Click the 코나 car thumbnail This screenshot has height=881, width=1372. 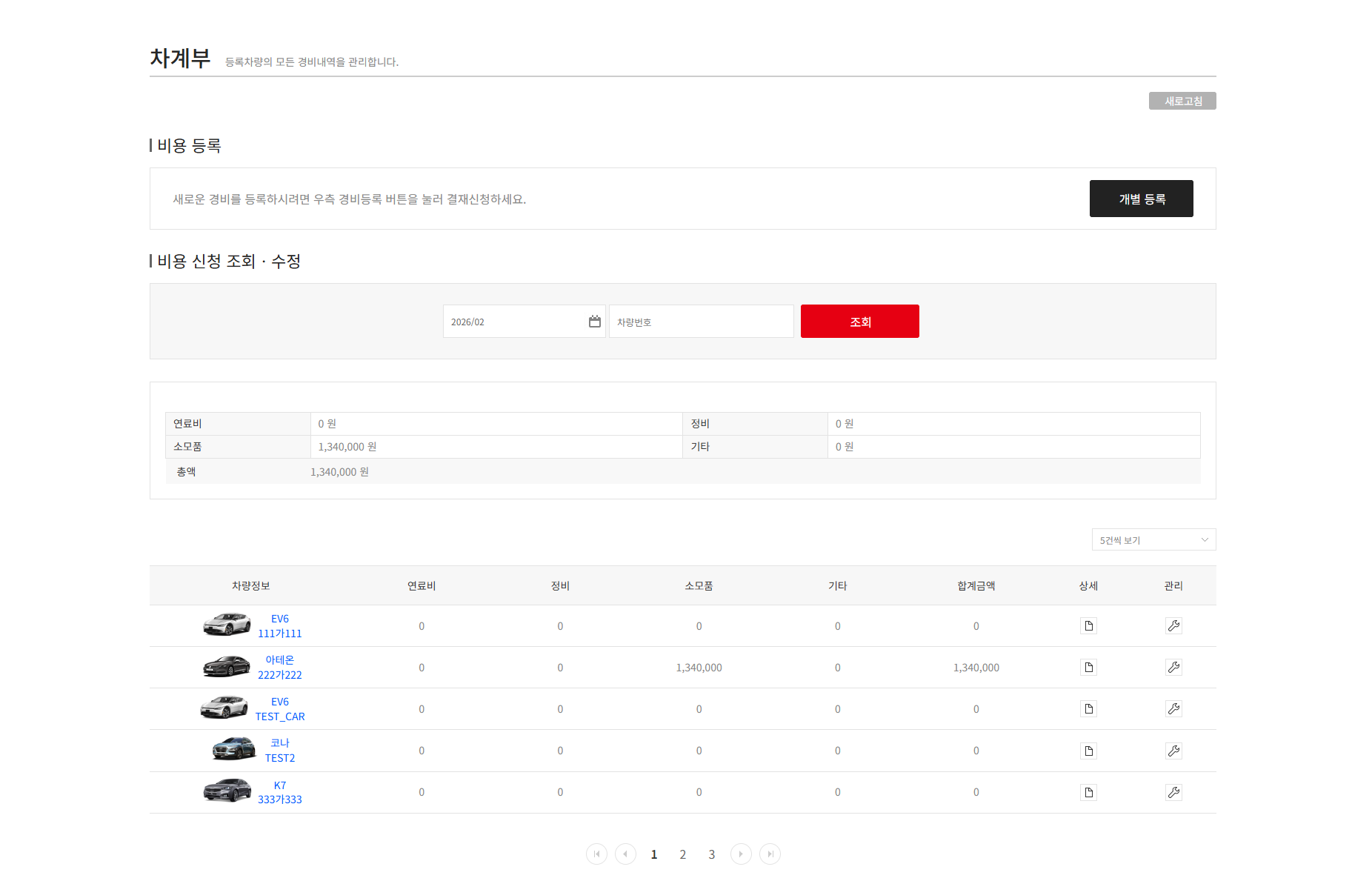(x=234, y=749)
